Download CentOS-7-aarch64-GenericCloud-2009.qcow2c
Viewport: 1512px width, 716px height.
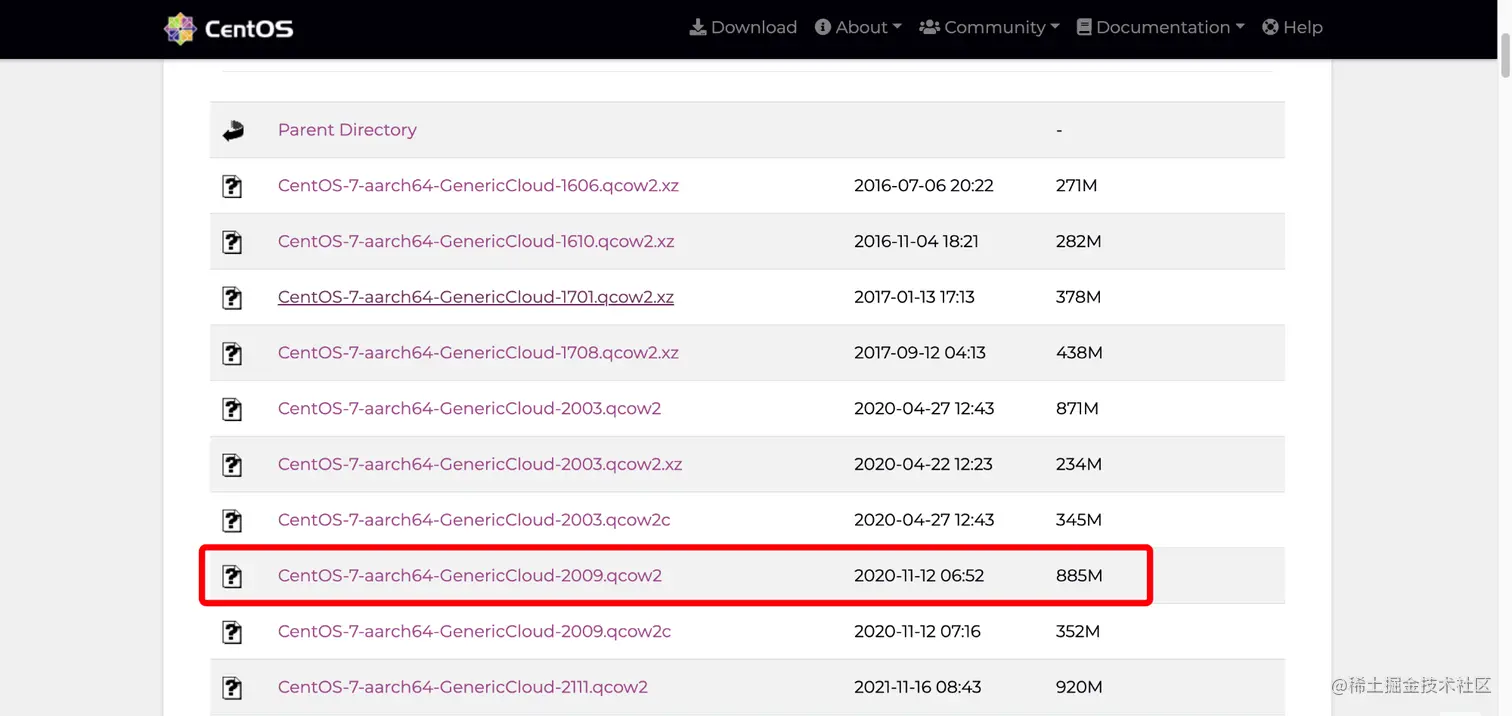tap(474, 632)
